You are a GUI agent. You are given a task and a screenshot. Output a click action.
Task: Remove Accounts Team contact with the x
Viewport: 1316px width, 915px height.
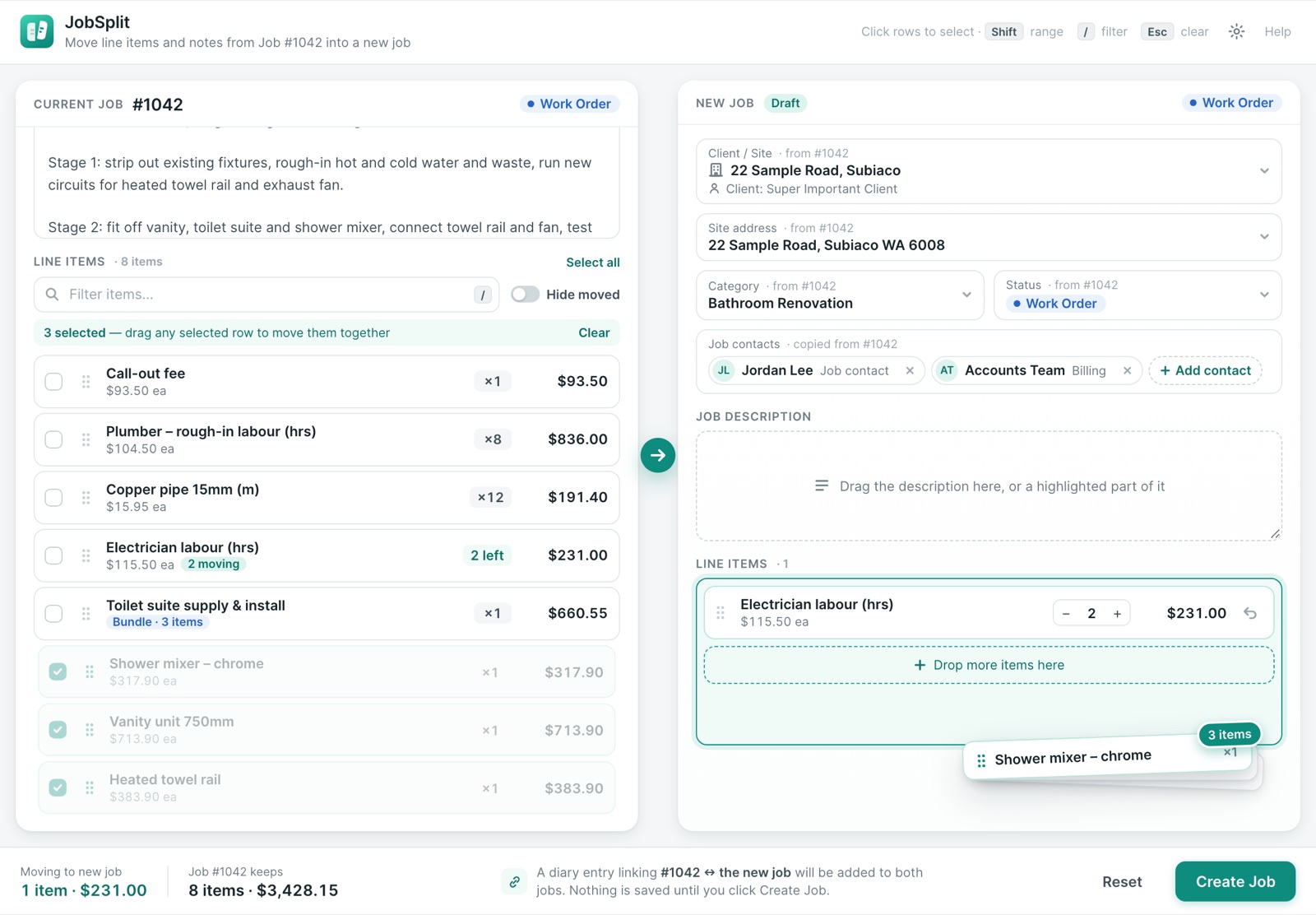tap(1127, 371)
